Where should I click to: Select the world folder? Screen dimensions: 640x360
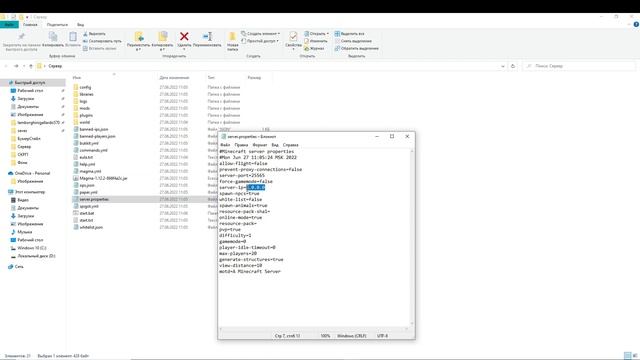pyautogui.click(x=84, y=122)
